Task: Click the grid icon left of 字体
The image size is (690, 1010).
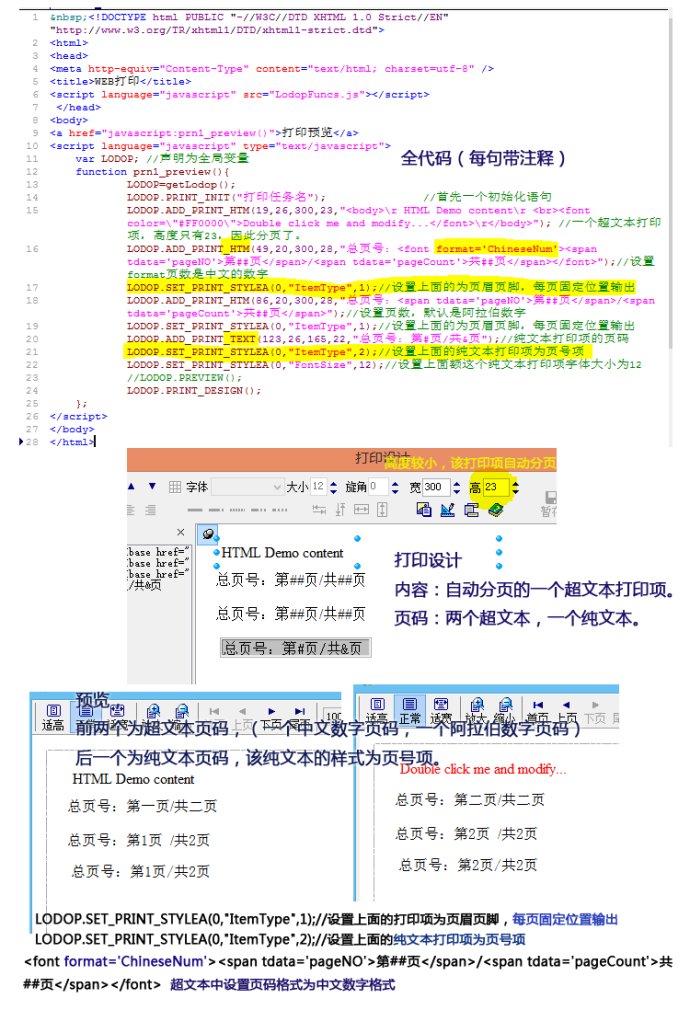Action: point(175,487)
